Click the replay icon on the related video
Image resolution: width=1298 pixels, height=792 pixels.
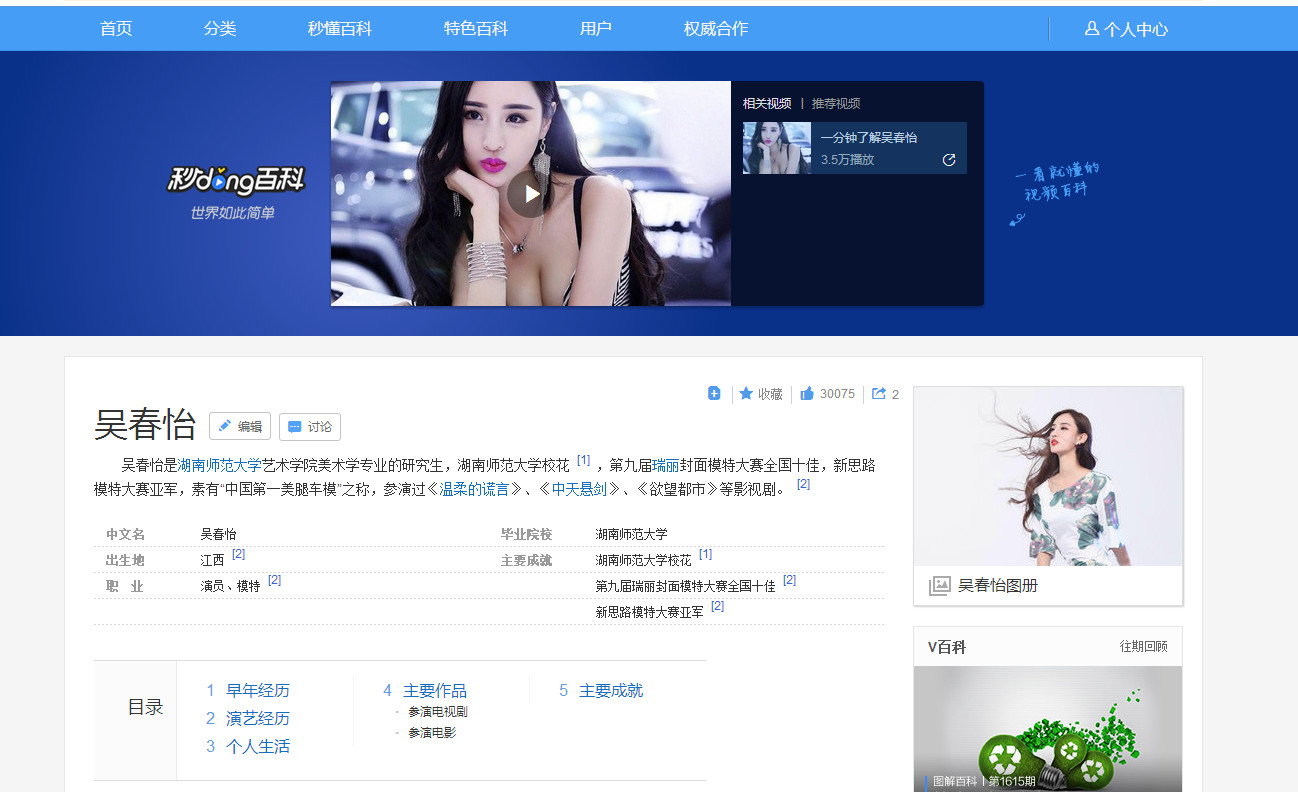[948, 158]
